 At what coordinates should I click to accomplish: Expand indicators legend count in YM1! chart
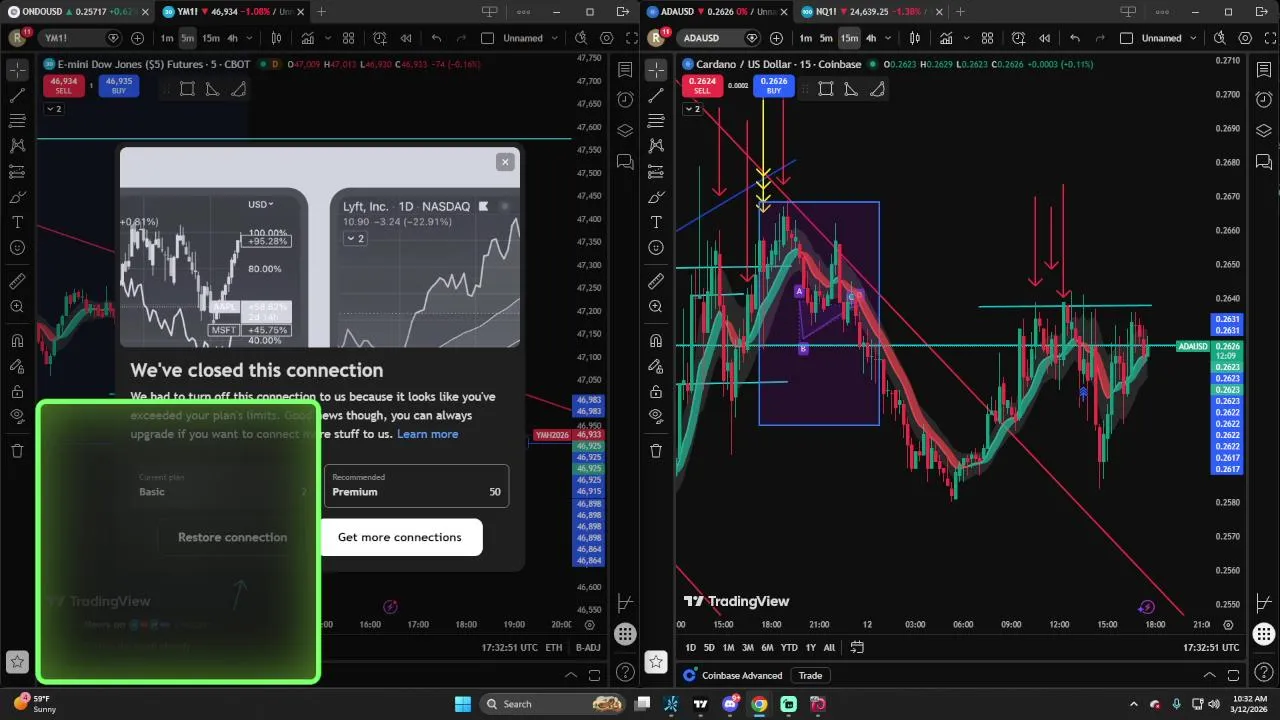click(53, 109)
